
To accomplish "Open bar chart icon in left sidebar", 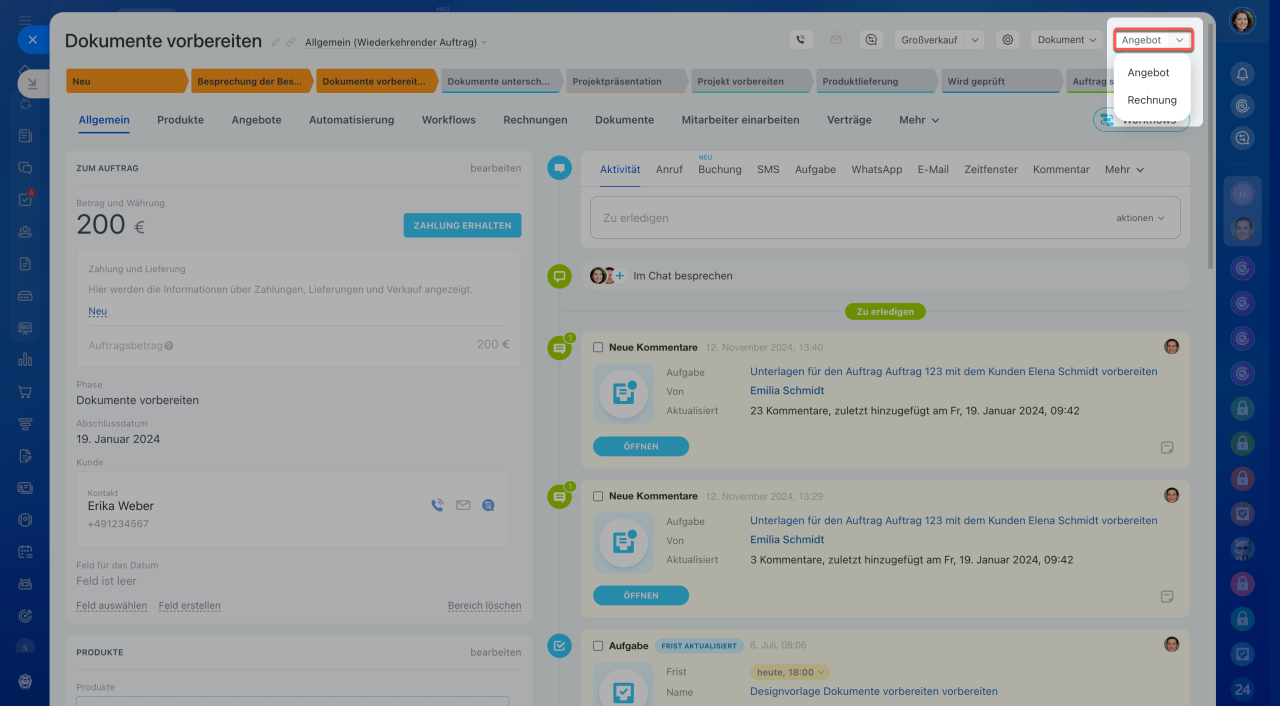I will [25, 360].
